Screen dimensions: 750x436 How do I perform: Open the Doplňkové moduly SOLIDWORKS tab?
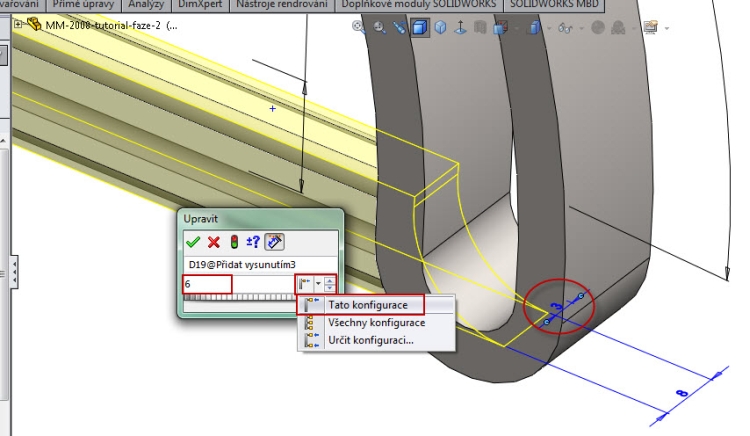tap(419, 5)
